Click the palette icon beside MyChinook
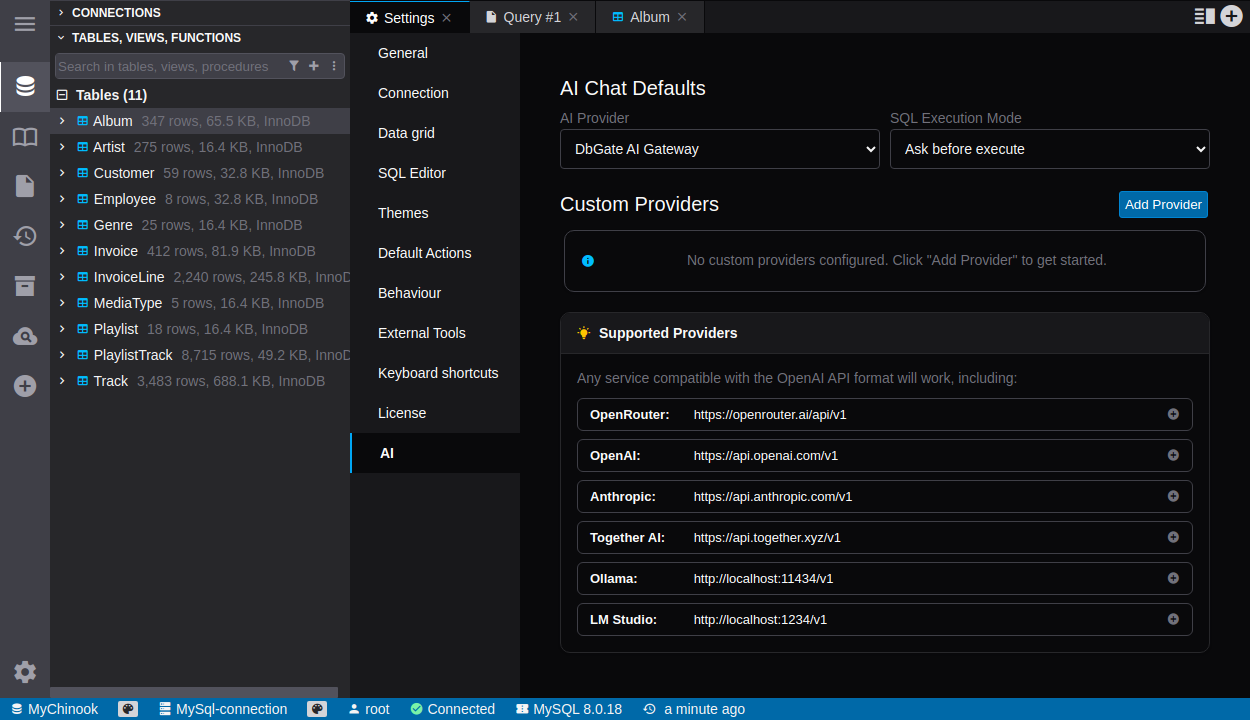Screen dimensions: 1250x720 [128, 709]
